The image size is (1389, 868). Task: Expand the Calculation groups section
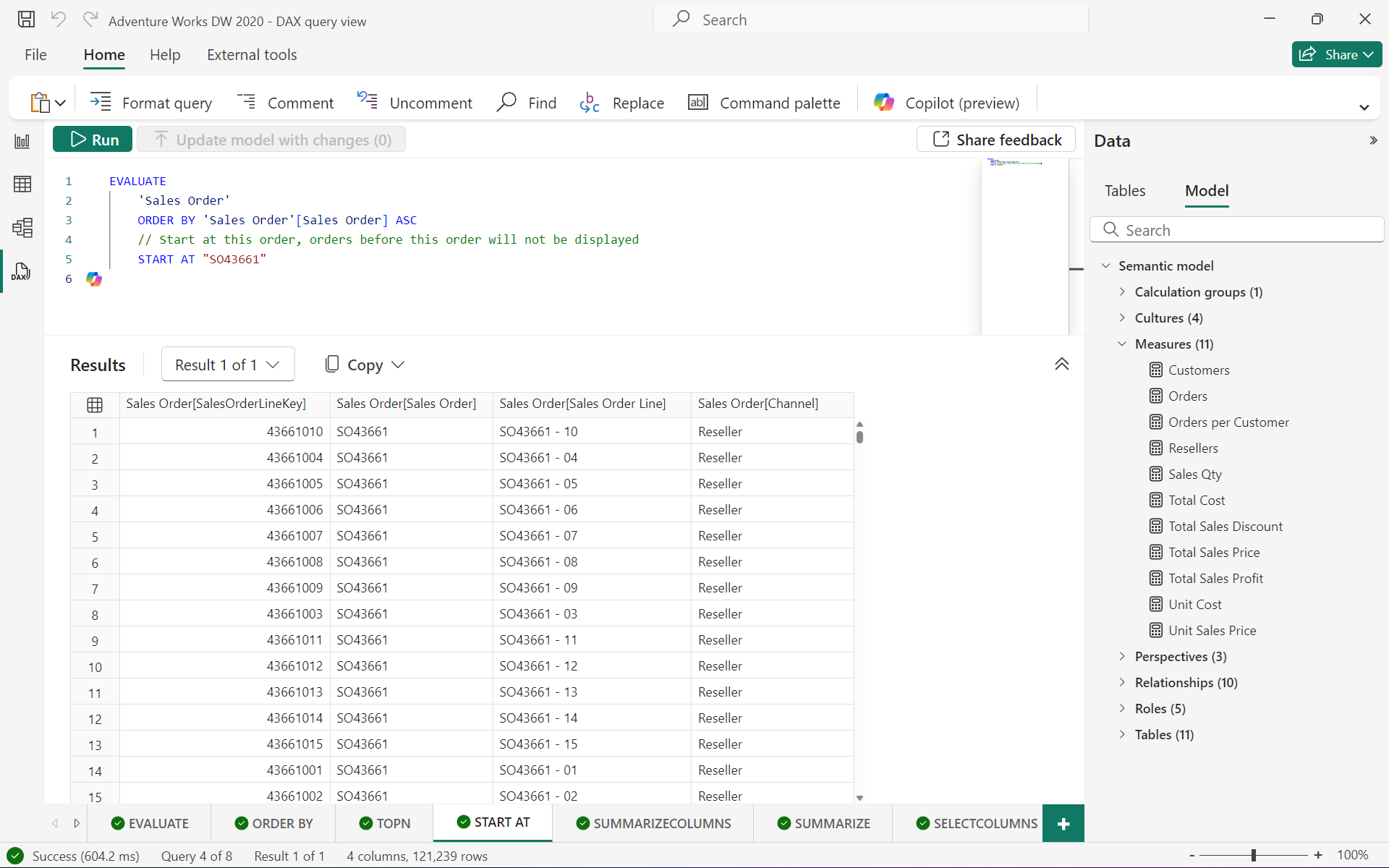pyautogui.click(x=1123, y=291)
